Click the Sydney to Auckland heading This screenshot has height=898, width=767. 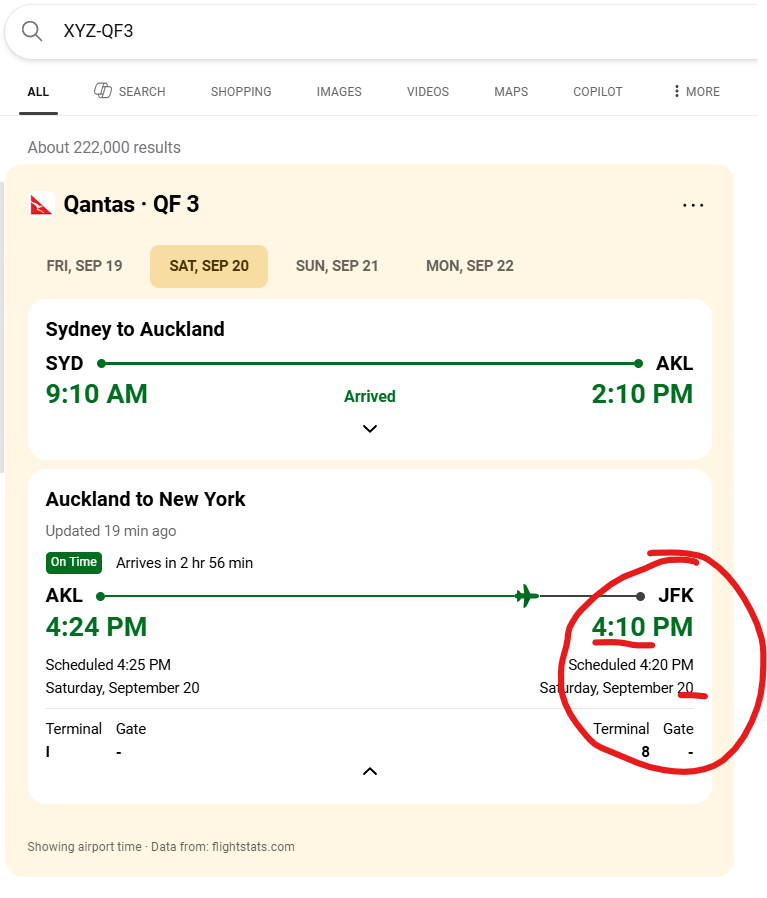click(x=135, y=329)
